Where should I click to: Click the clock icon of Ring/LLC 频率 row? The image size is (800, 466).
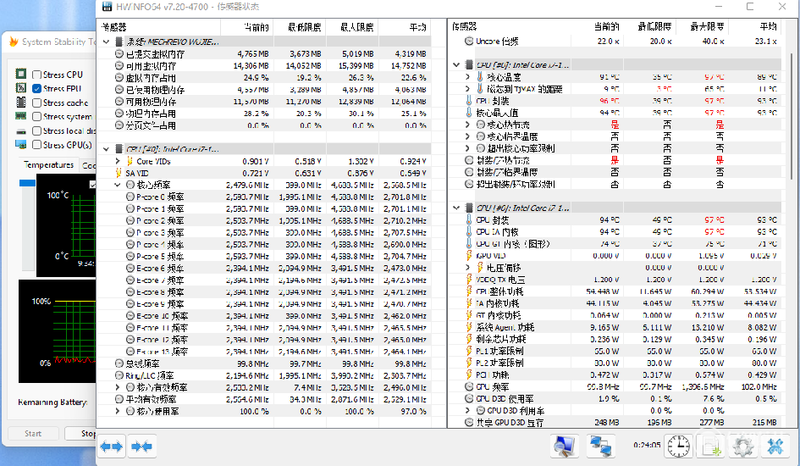point(119,375)
